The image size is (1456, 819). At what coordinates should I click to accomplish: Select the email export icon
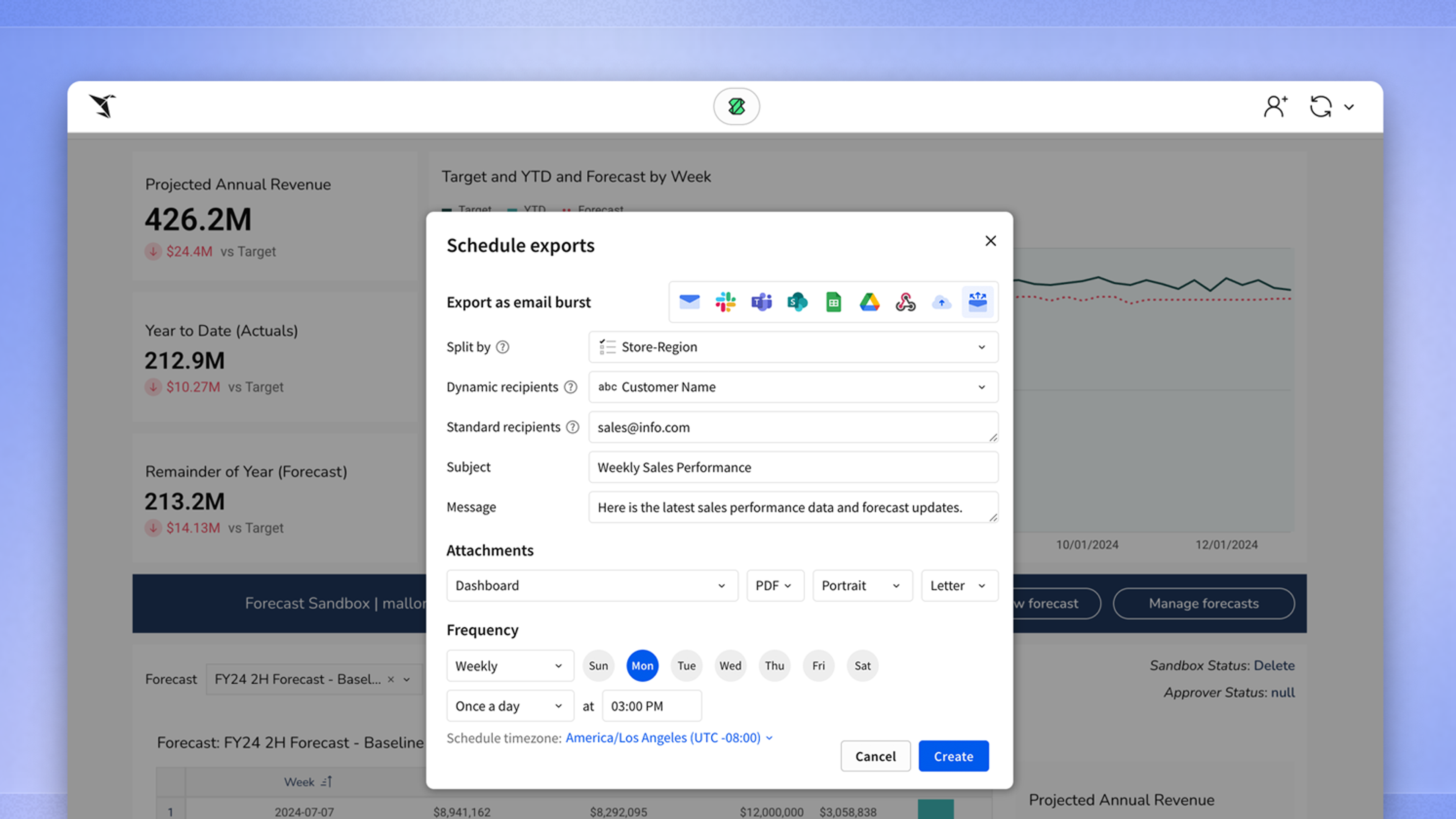(689, 302)
